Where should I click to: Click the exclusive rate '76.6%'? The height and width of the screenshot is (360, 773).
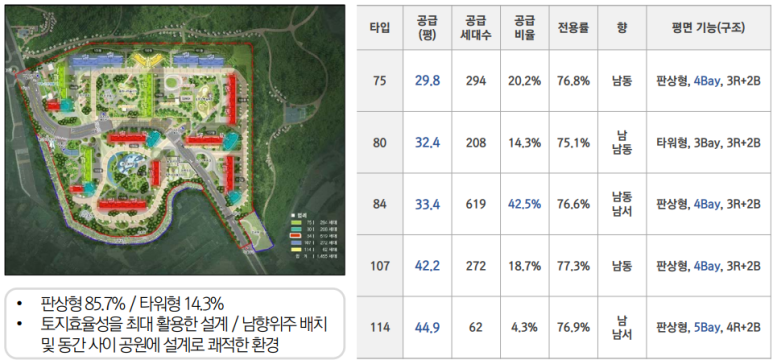[573, 204]
